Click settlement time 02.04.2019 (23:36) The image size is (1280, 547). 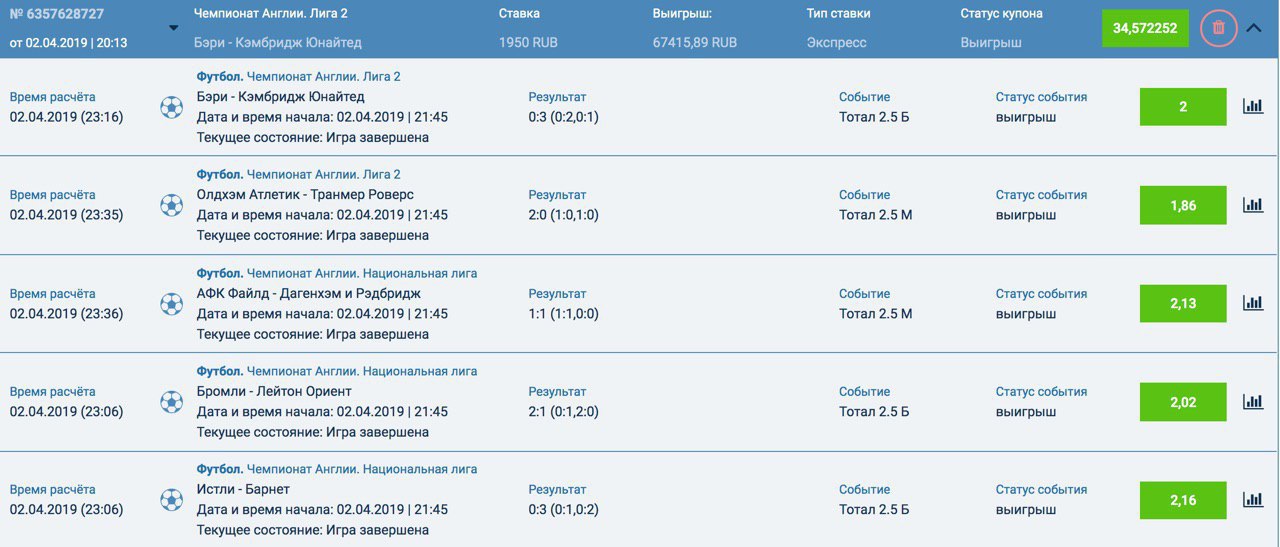[x=66, y=313]
